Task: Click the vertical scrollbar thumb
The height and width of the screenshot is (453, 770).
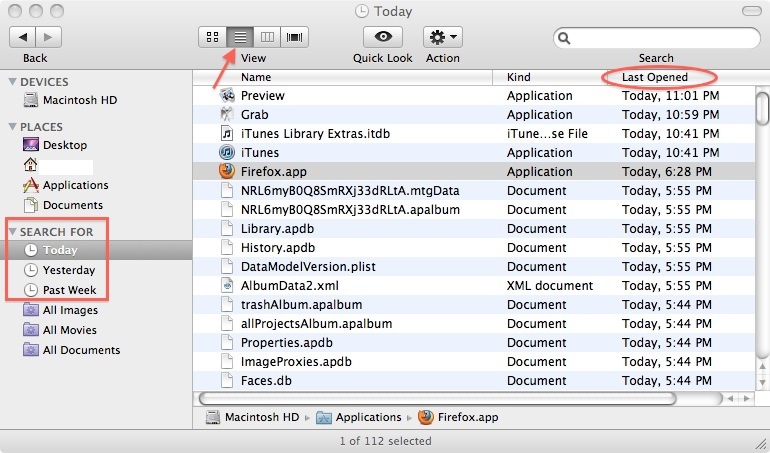Action: click(762, 109)
